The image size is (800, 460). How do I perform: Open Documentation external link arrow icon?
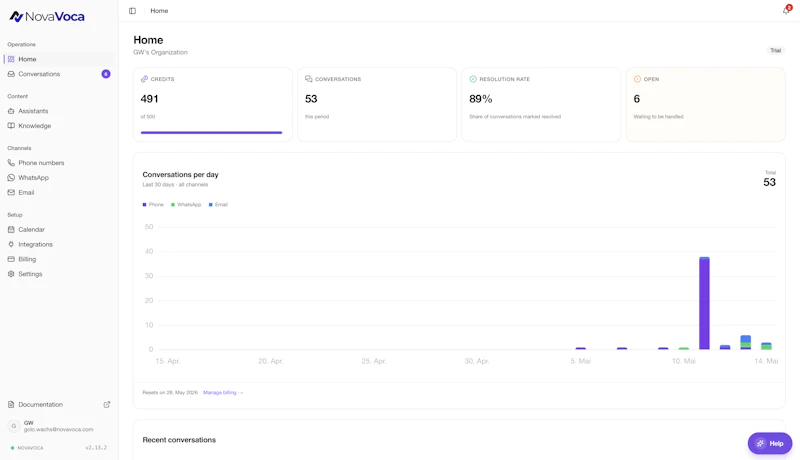coord(107,404)
